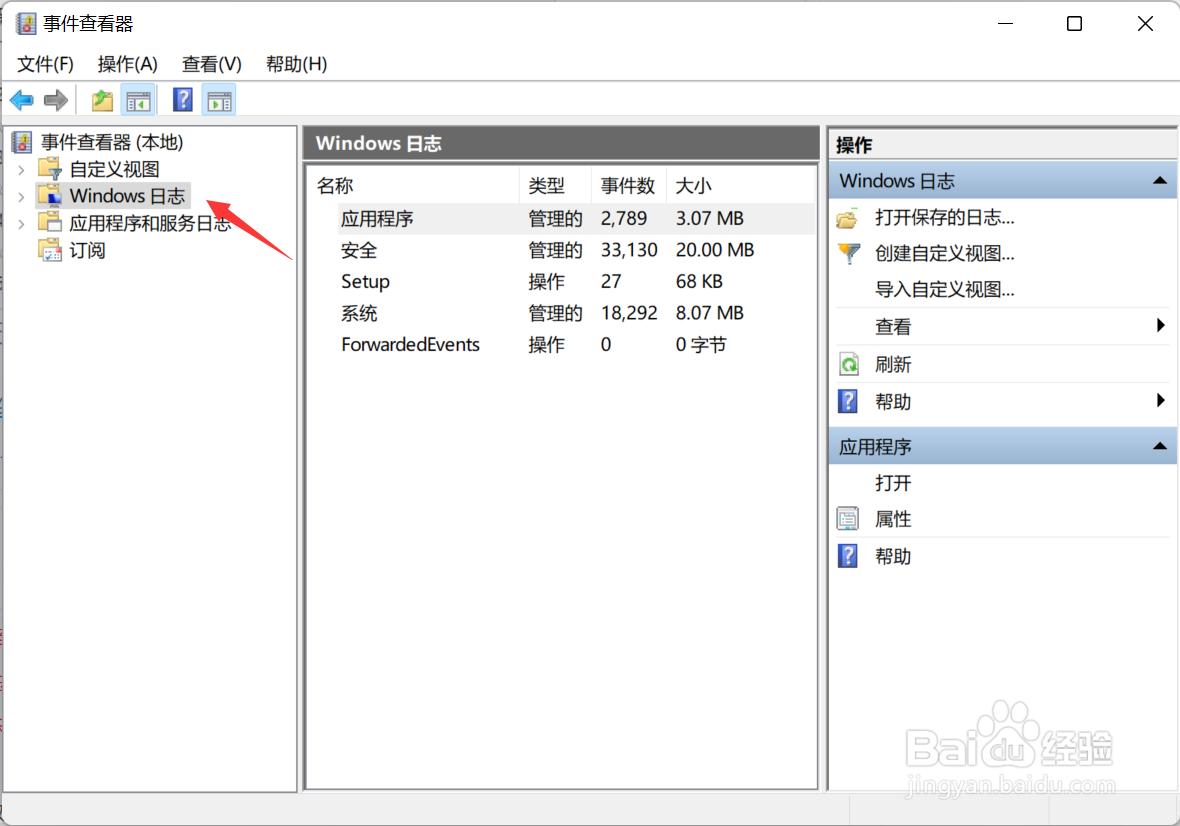Click 创建自定义视图... action
1180x826 pixels.
944,254
